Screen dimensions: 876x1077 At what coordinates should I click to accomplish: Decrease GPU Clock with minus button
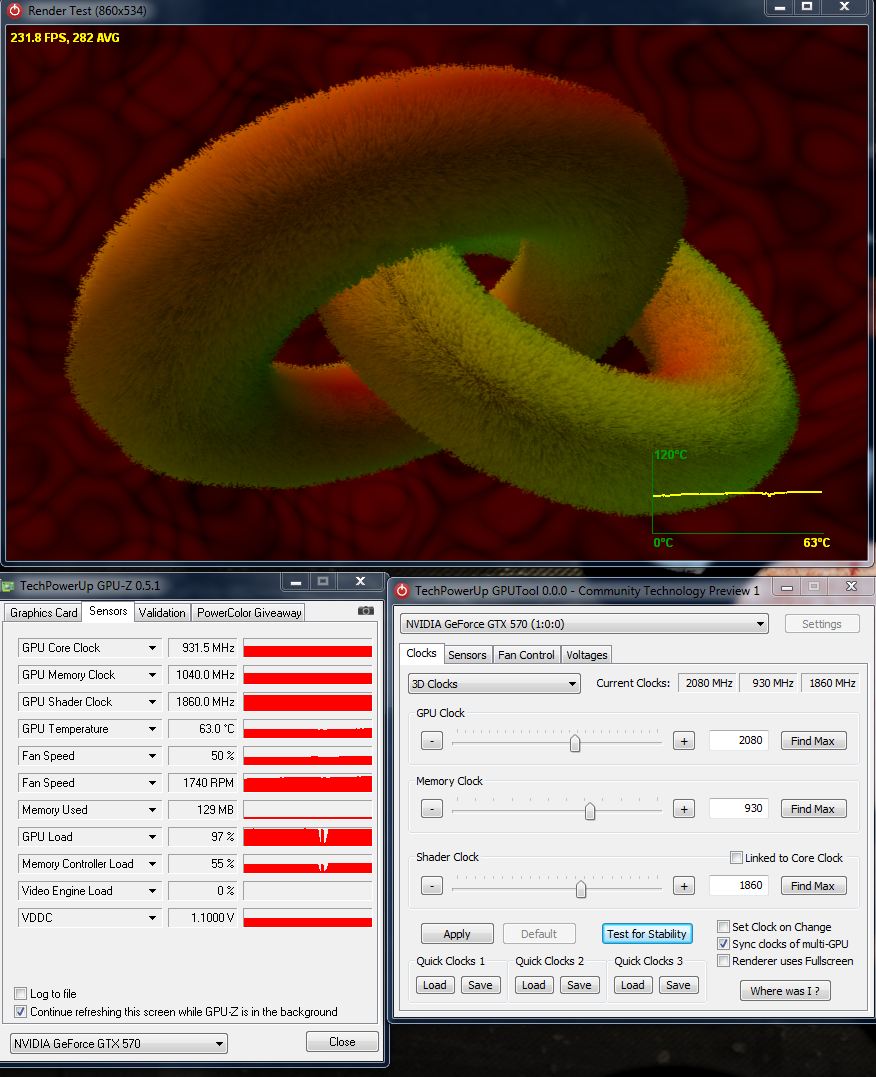coord(431,741)
